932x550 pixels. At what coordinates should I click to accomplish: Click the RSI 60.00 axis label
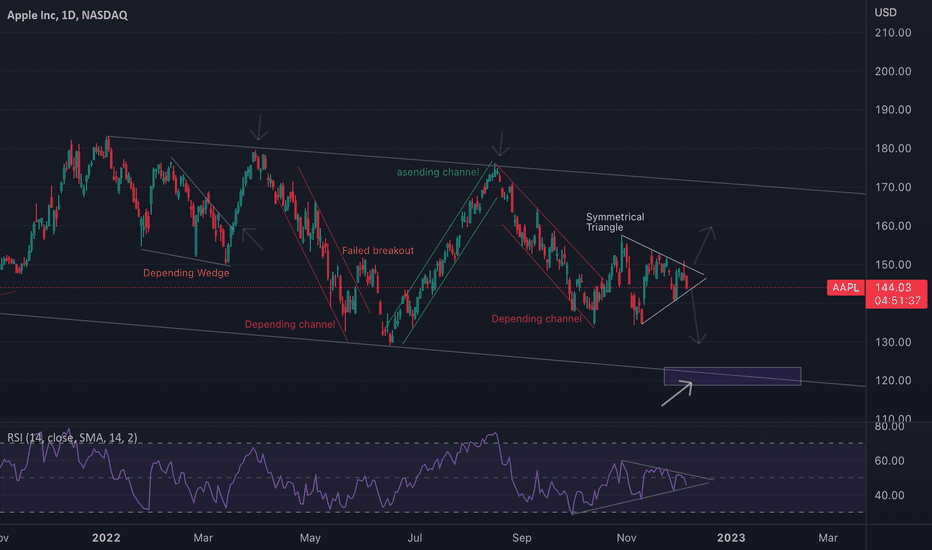889,461
